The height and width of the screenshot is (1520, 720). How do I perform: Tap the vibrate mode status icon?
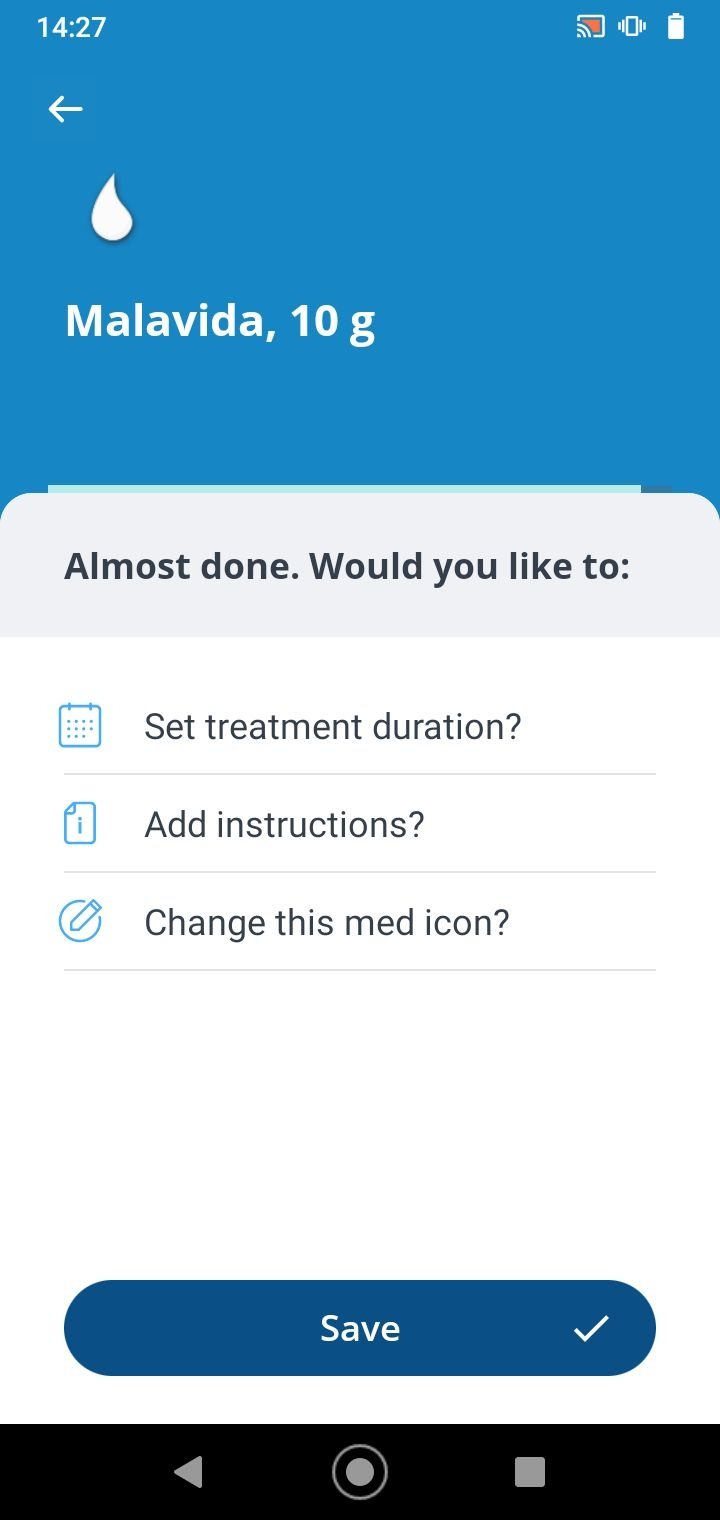tap(632, 27)
